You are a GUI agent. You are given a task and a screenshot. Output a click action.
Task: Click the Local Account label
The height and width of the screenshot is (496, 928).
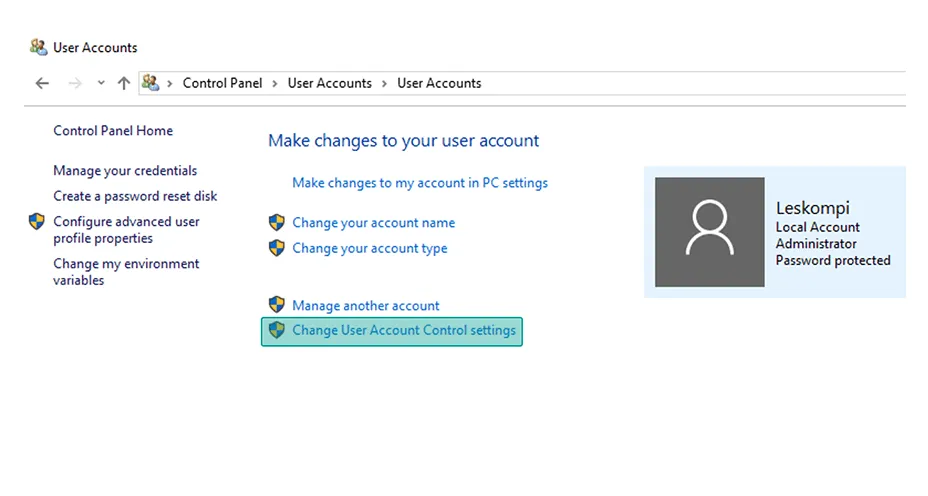coord(817,227)
